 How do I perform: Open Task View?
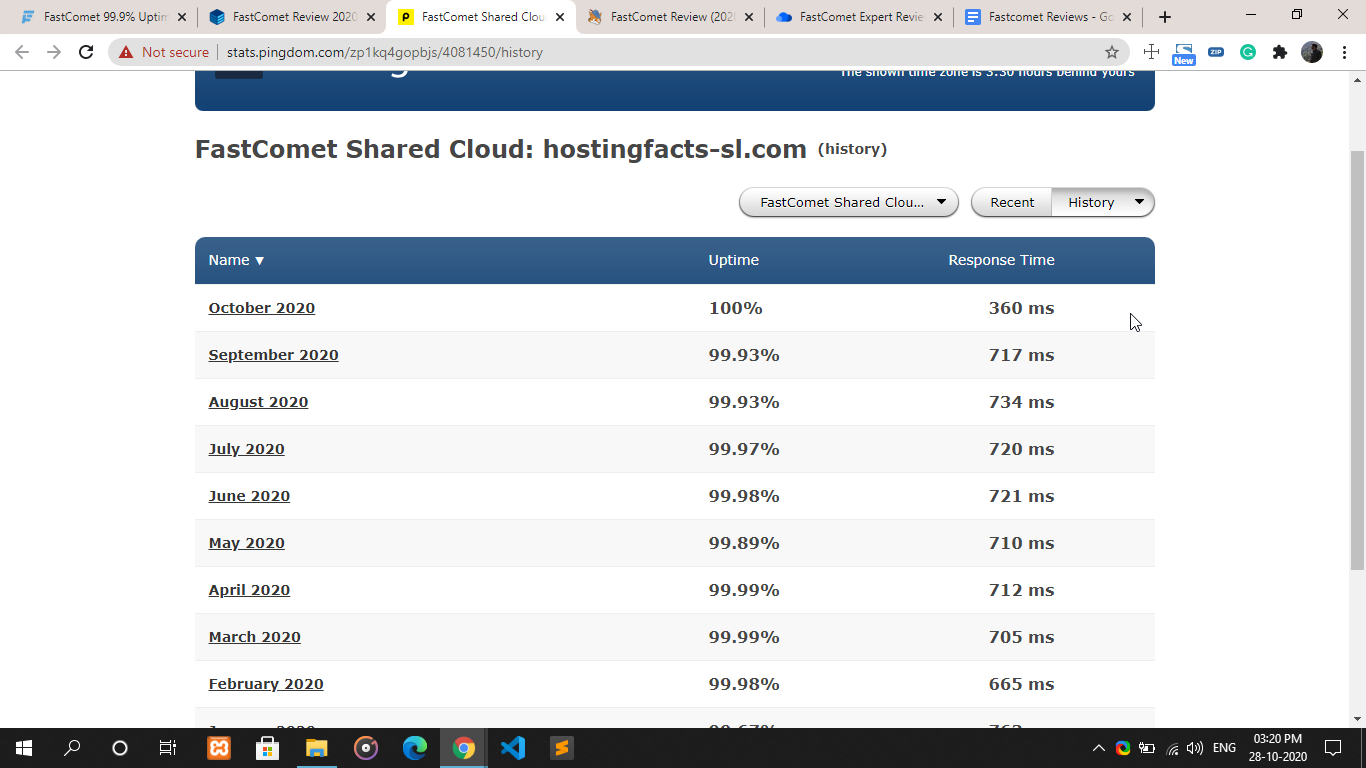tap(168, 748)
